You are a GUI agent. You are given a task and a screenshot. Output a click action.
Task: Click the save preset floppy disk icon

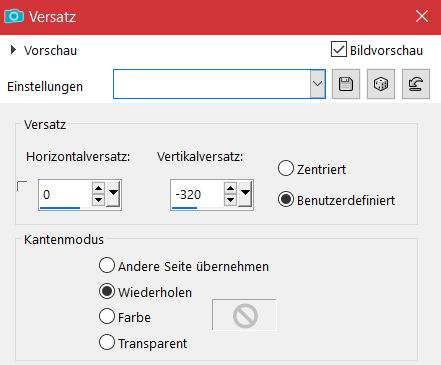346,84
